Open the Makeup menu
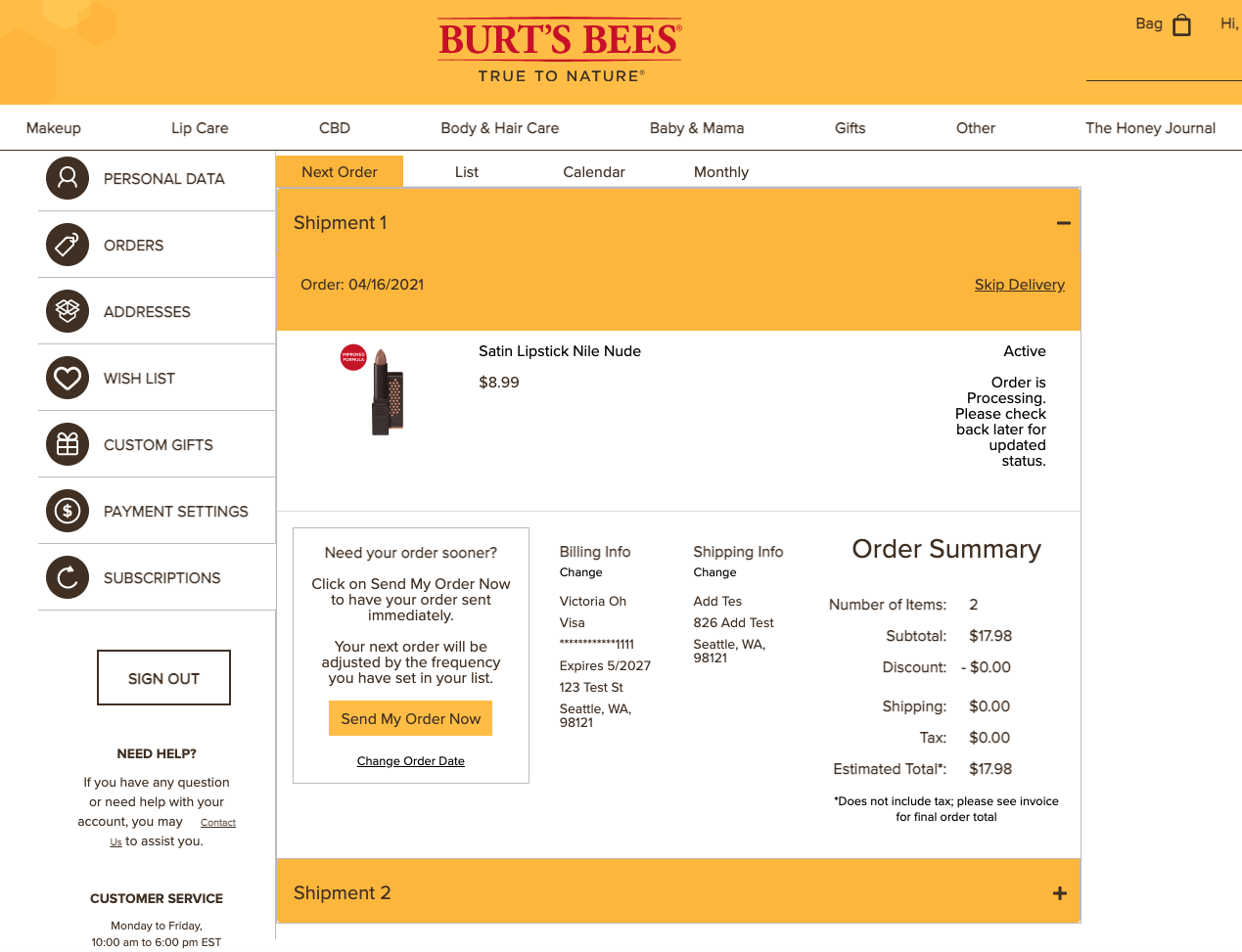Viewport: 1242px width, 952px height. 54,127
